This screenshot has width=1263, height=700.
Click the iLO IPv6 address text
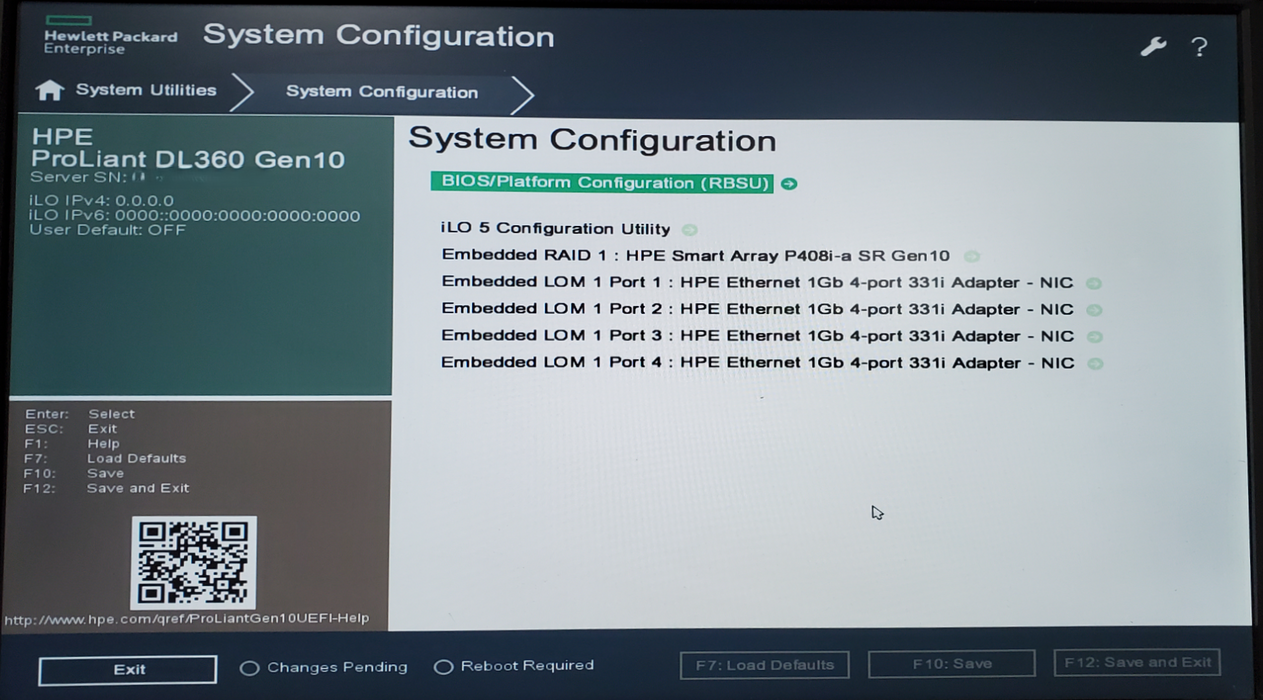(x=195, y=216)
